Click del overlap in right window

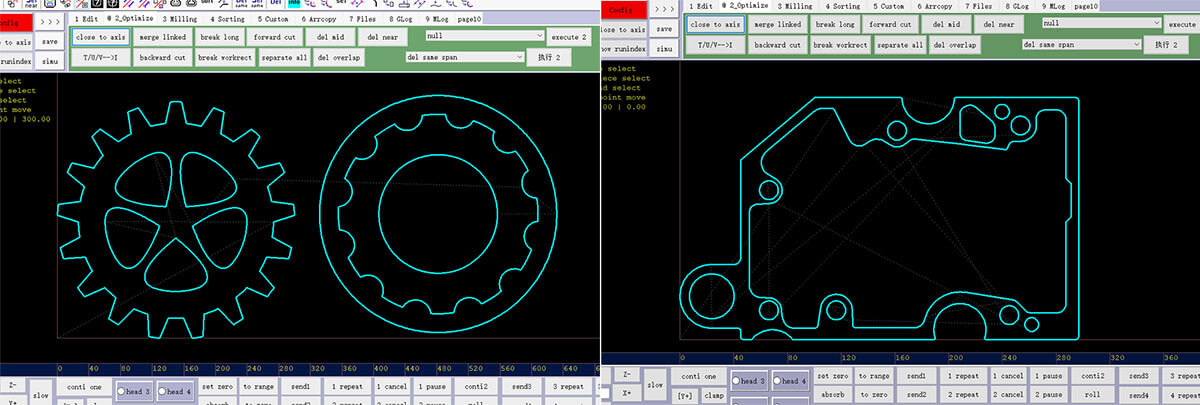coord(955,45)
